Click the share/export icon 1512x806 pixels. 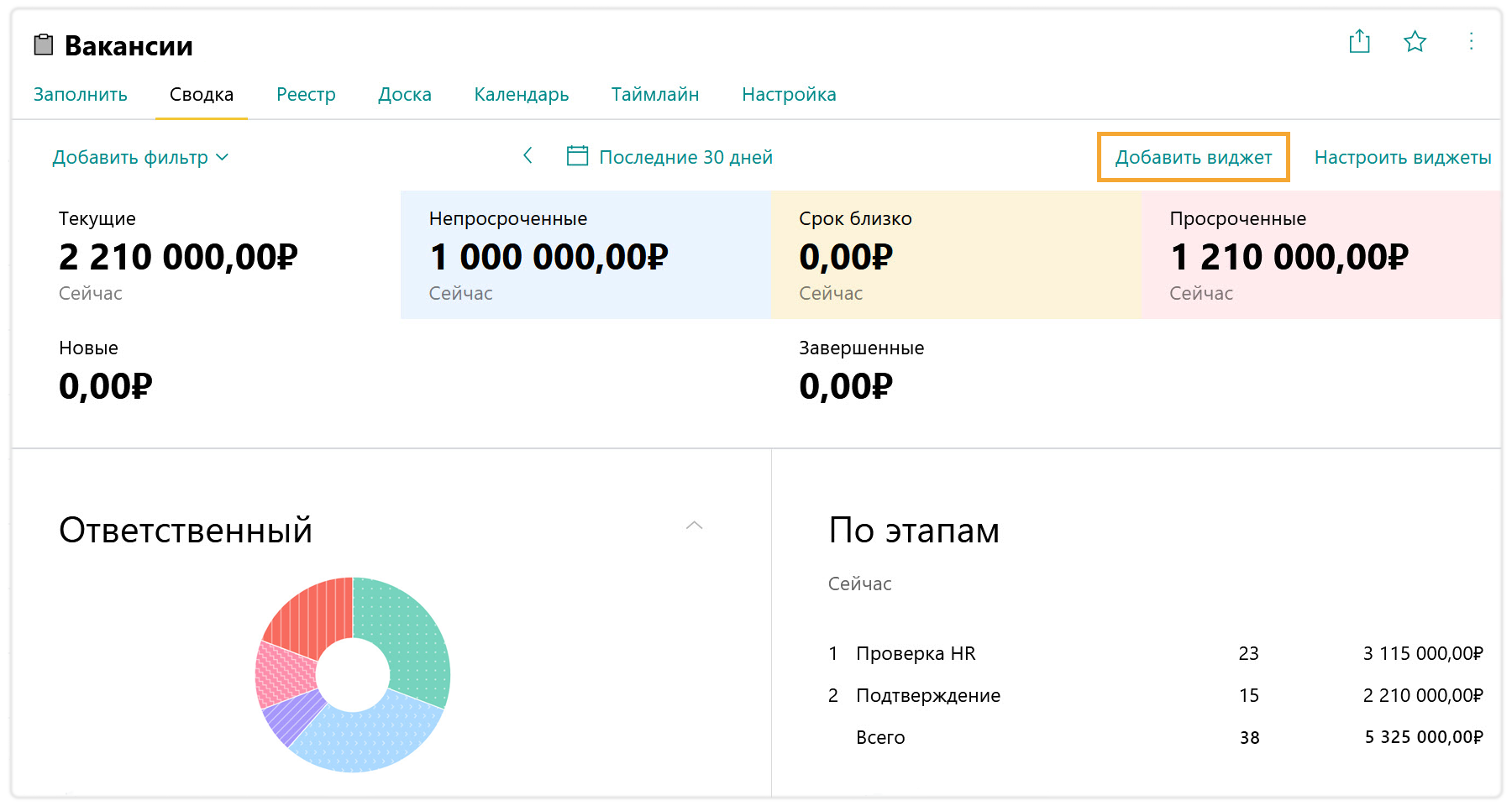(1359, 41)
